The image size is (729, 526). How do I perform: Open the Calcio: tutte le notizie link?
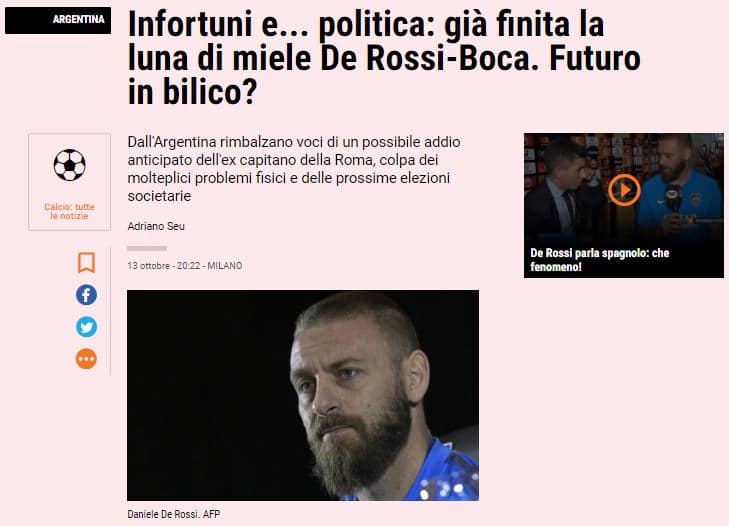coord(69,211)
